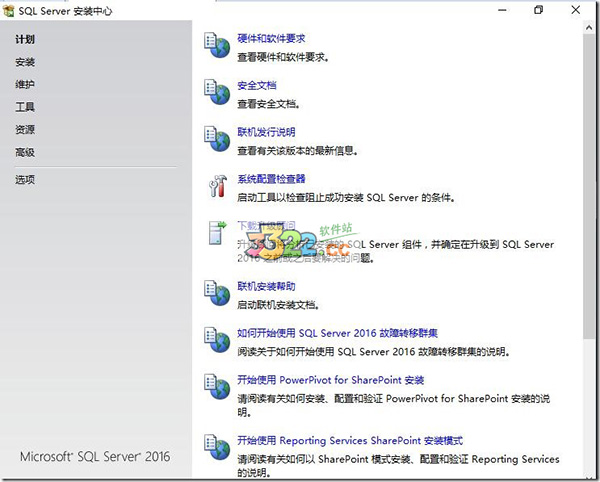
Task: Switch to the 安装 page
Action: [x=25, y=62]
